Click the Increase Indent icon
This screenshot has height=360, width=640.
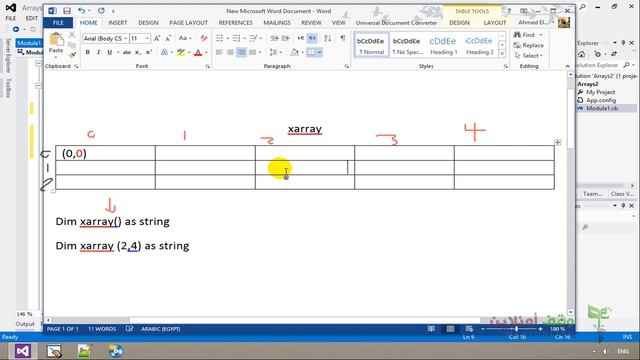click(x=285, y=38)
